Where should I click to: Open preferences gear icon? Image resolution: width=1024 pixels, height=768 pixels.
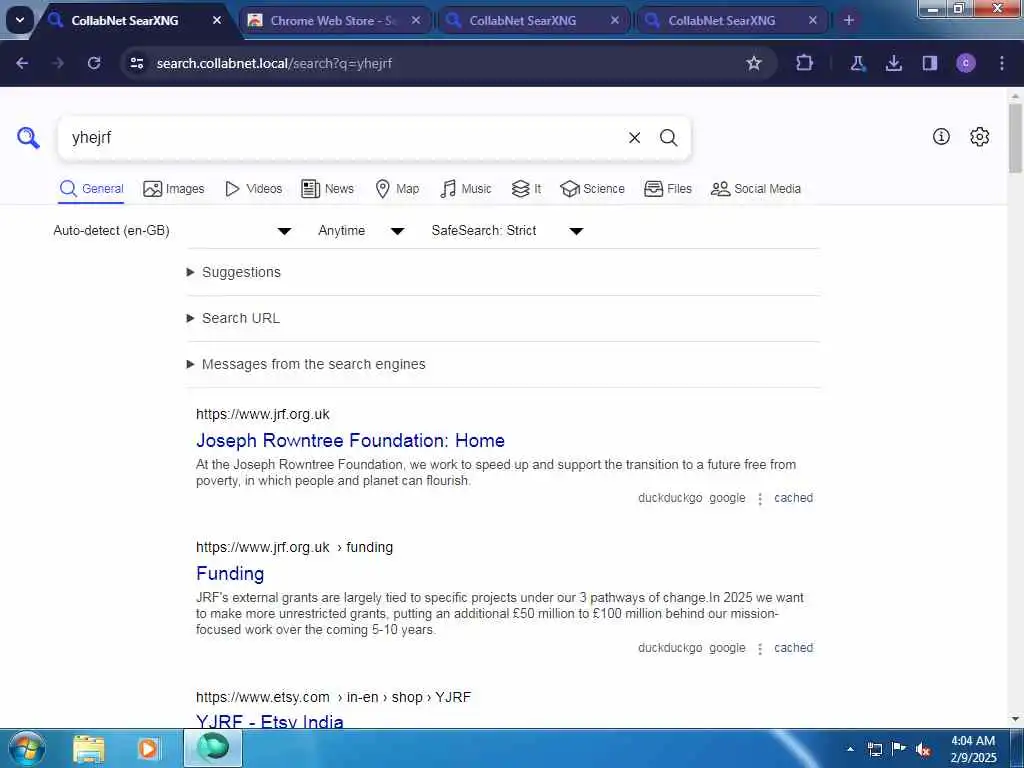click(x=980, y=136)
